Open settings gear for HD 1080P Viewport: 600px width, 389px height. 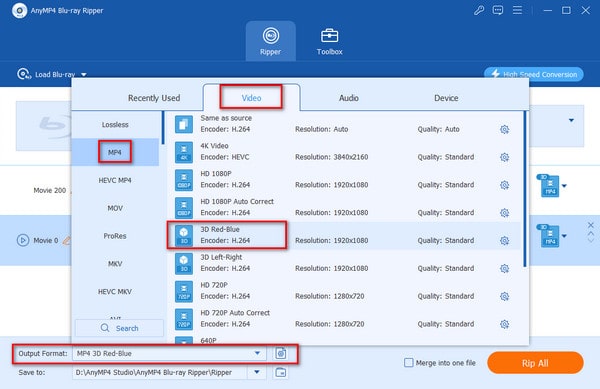(x=504, y=185)
